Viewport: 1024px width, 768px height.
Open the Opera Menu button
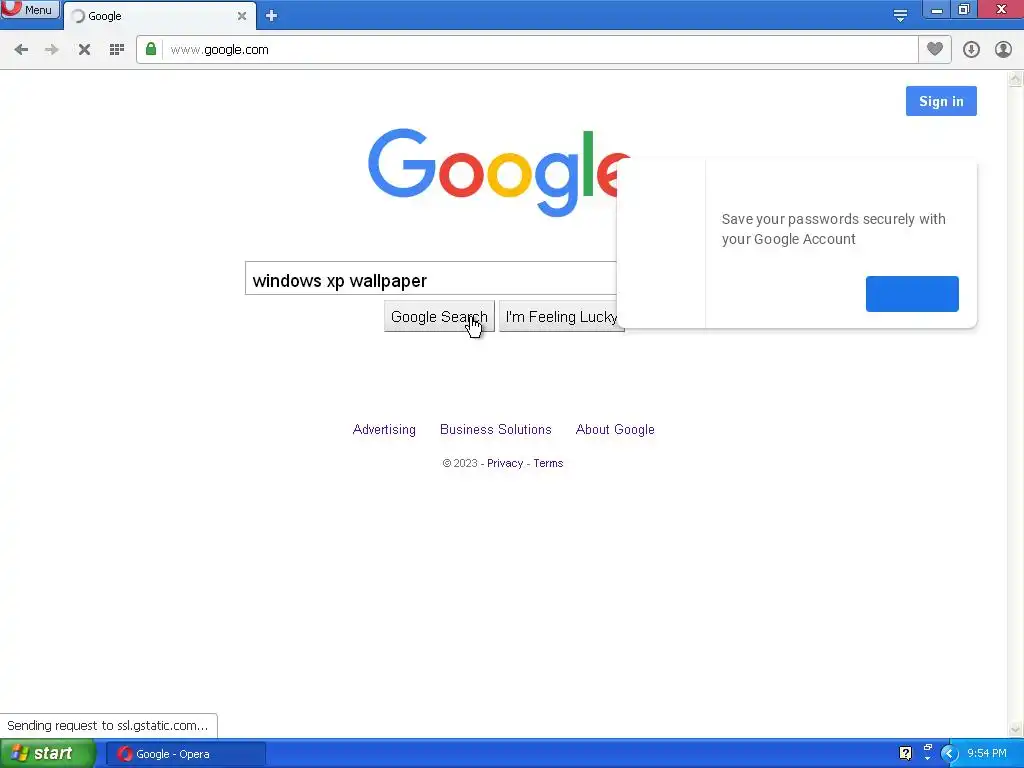29,9
